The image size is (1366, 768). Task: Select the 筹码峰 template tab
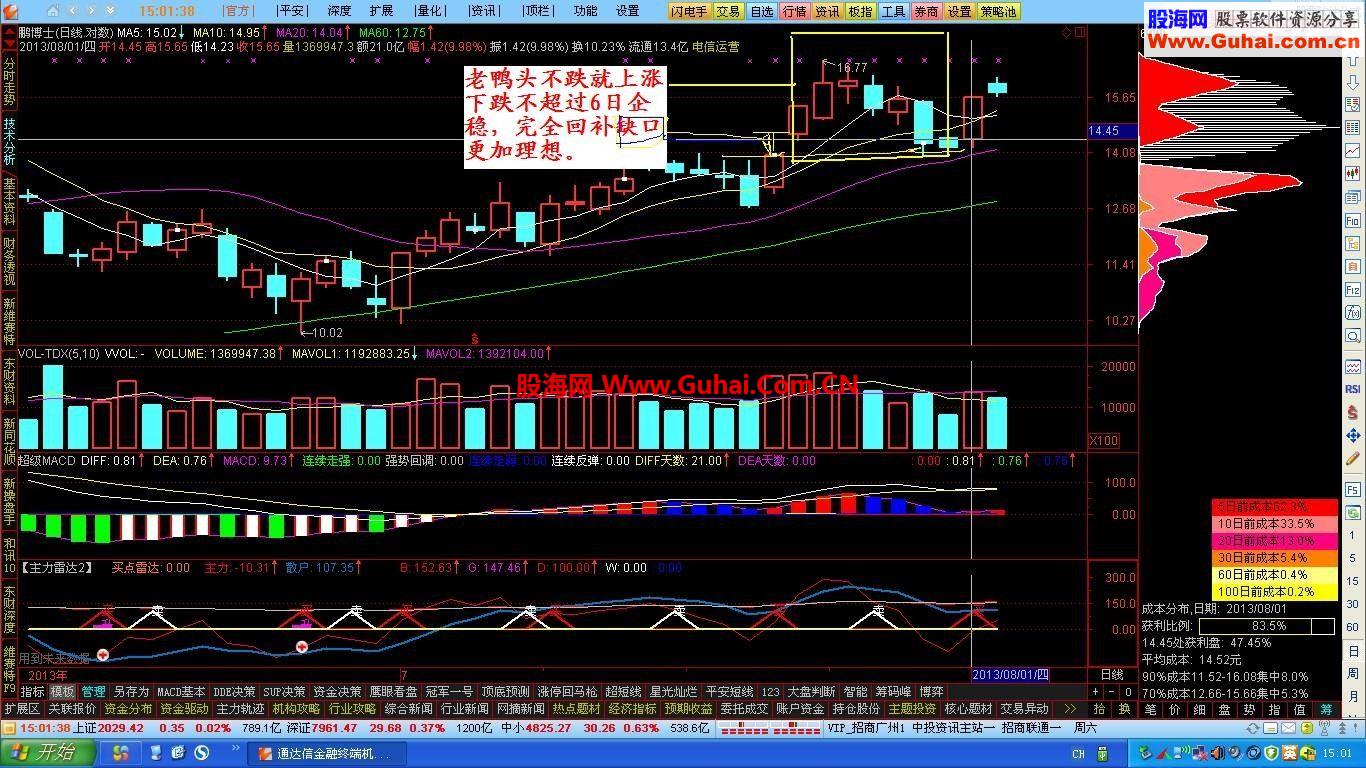(894, 691)
